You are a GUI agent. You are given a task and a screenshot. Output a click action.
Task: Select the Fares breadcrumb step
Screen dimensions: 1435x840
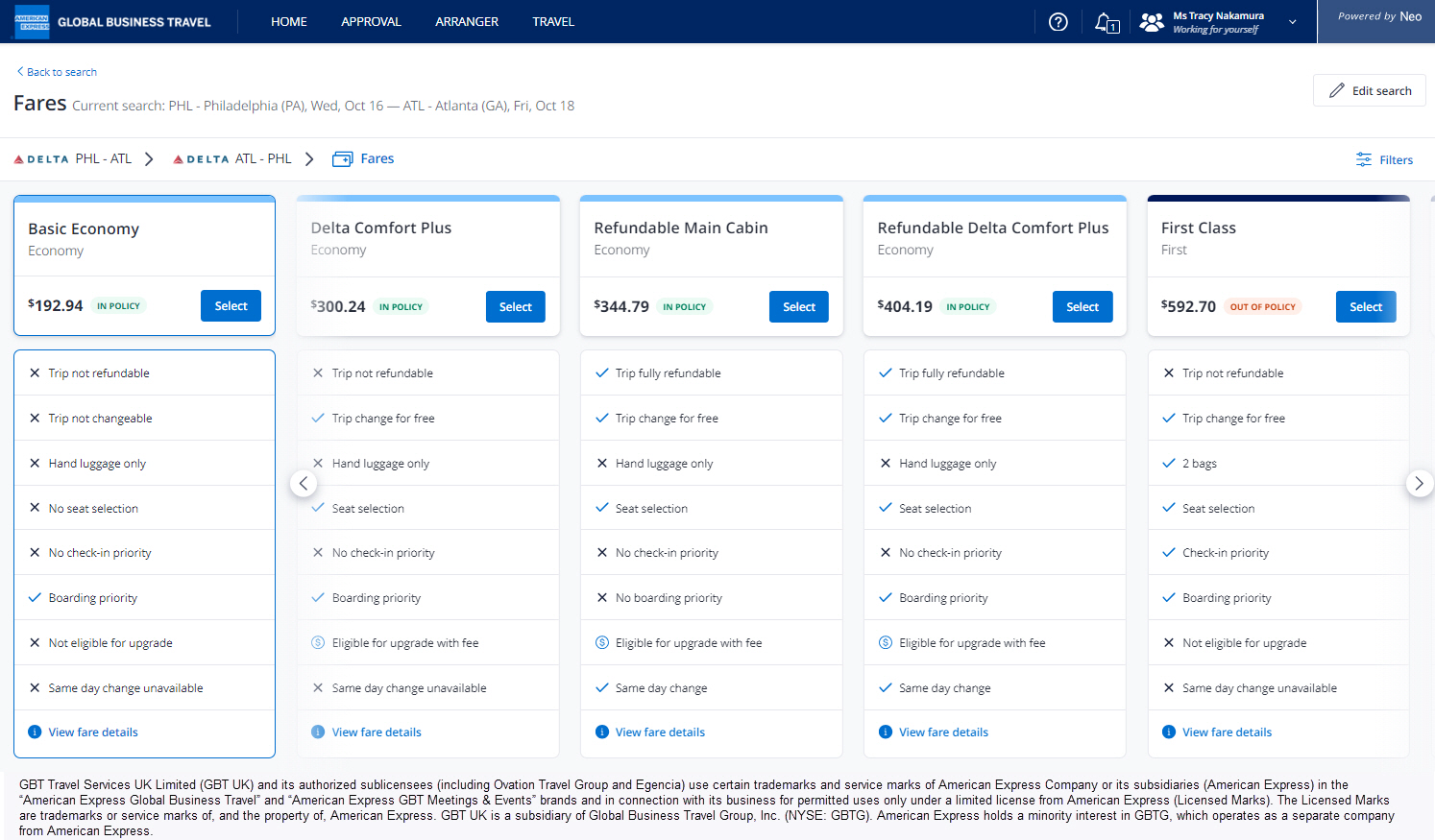[363, 158]
